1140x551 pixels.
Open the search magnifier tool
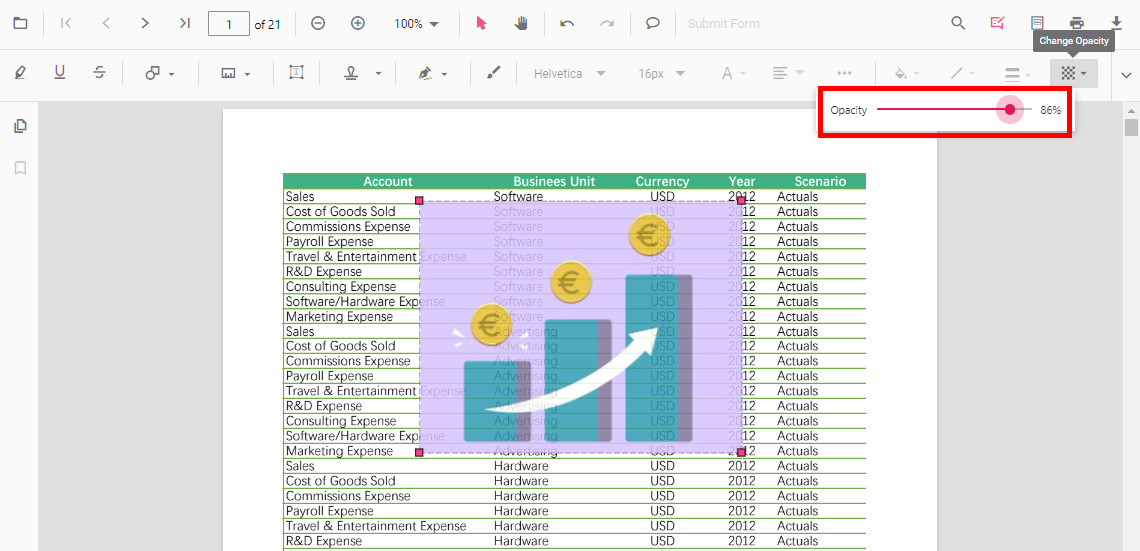(x=958, y=23)
